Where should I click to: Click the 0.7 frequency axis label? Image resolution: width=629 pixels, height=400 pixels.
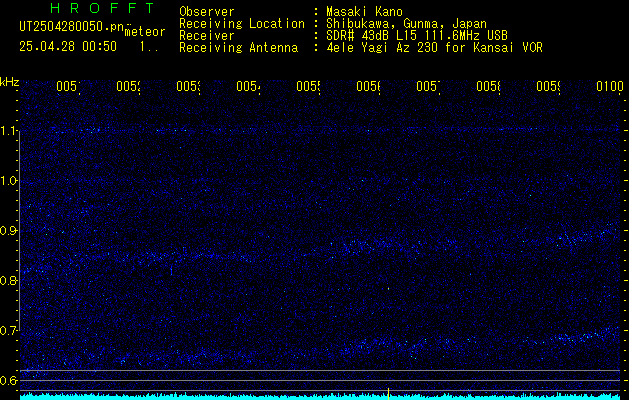[x=9, y=331]
